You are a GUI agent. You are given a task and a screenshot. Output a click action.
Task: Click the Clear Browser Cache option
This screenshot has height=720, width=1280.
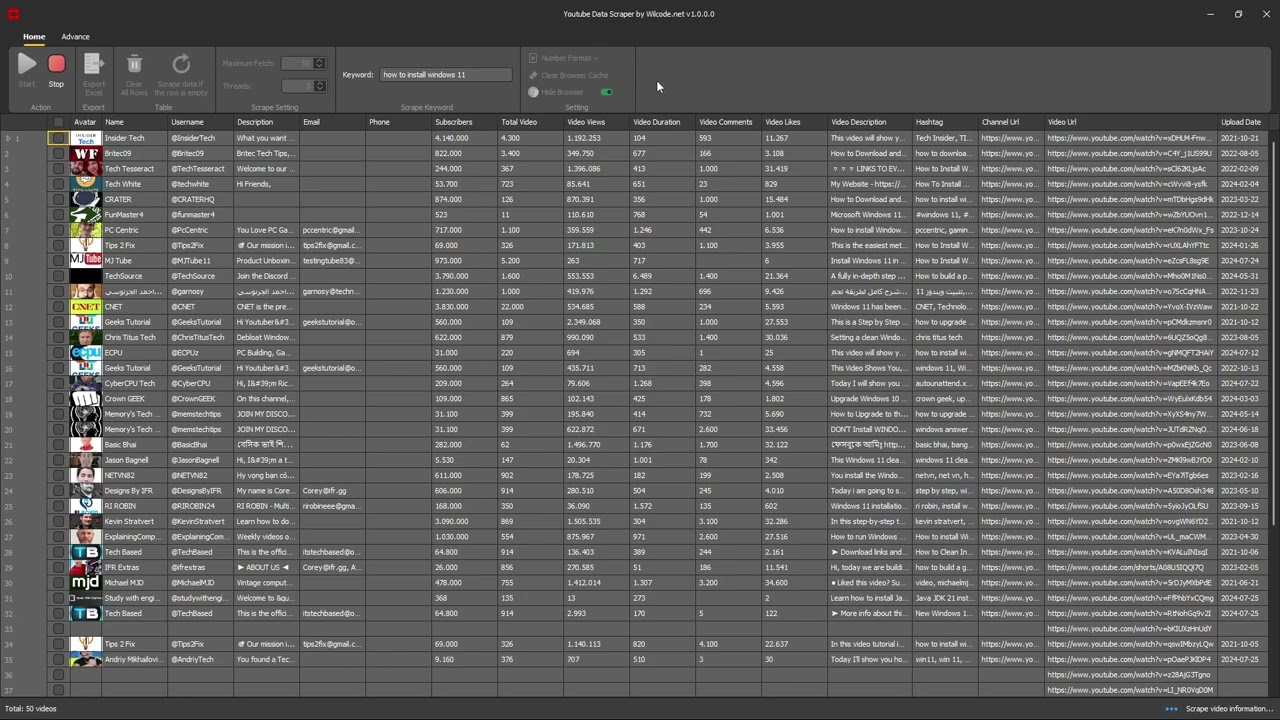point(569,75)
